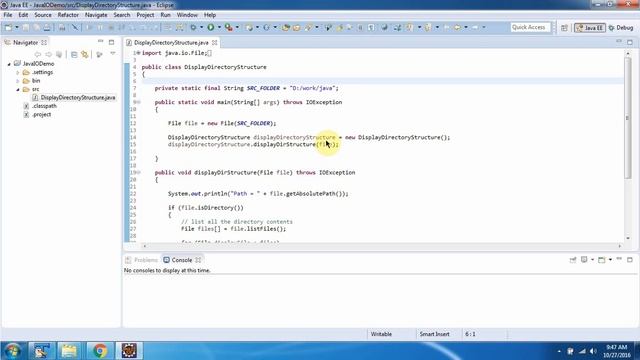Viewport: 640px width, 360px height.
Task: Open the External Tools dropdown arrow
Action: pos(237,27)
